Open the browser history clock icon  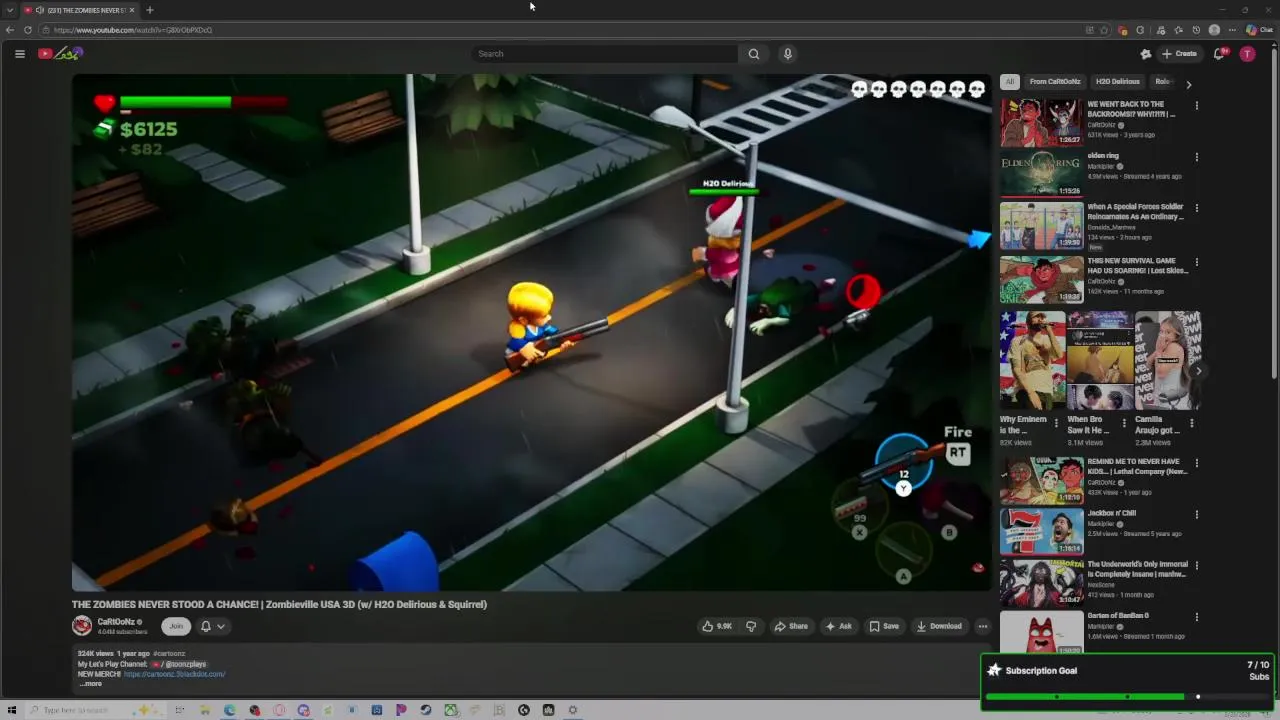[x=1196, y=30]
